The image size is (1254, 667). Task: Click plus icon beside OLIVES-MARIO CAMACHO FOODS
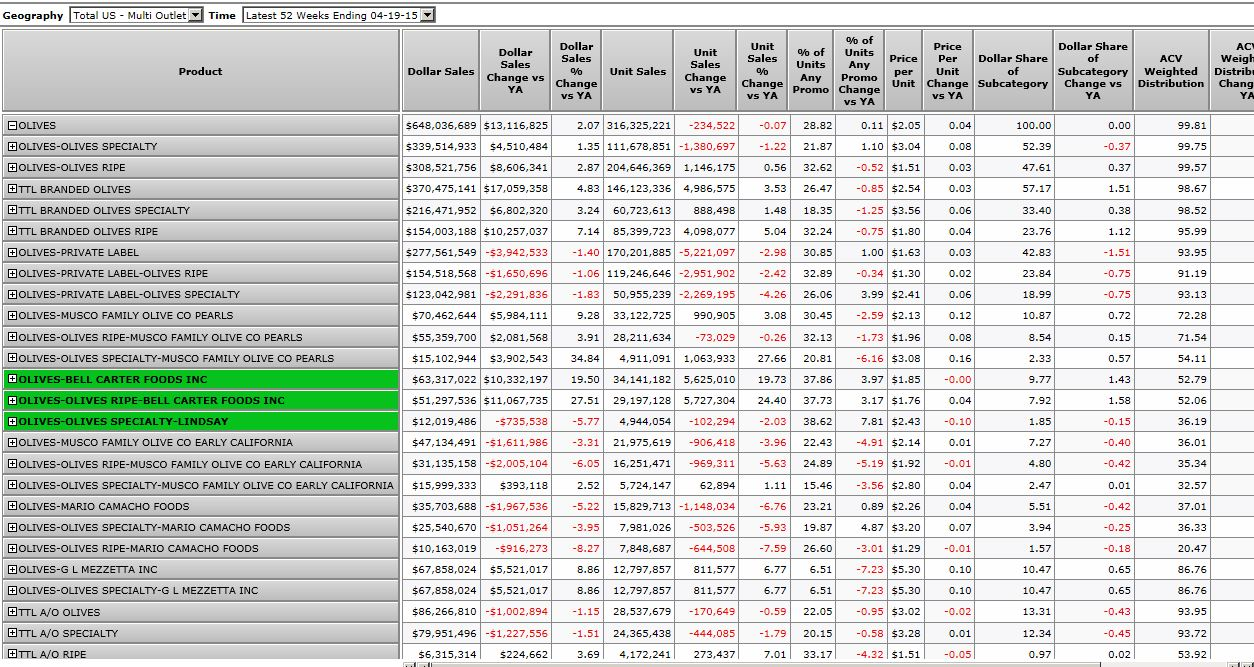(x=12, y=507)
